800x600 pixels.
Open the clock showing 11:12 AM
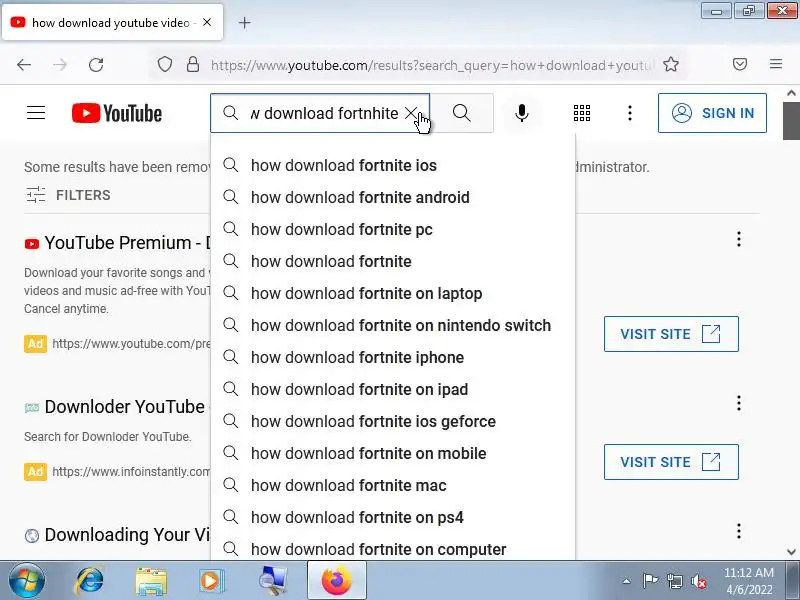(x=749, y=581)
